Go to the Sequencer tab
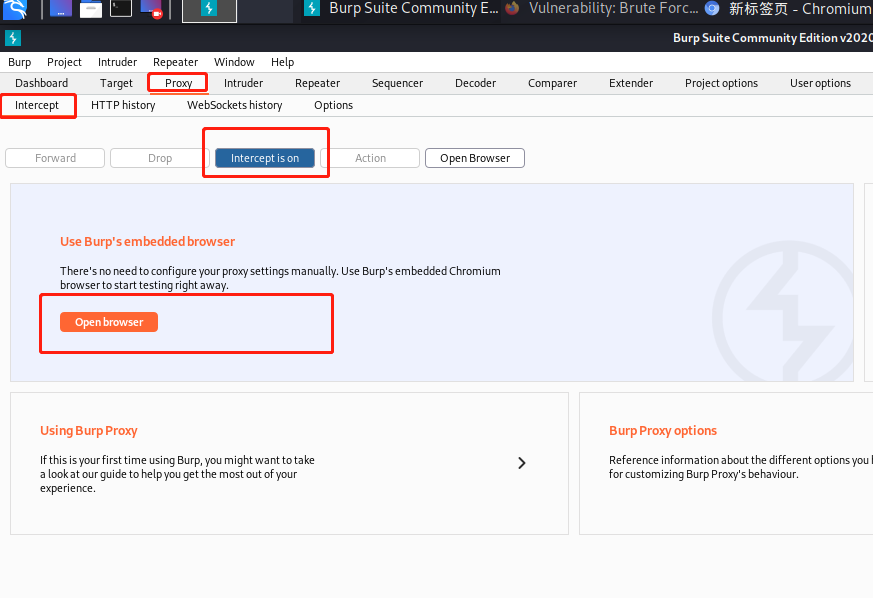Image resolution: width=873 pixels, height=598 pixels. [398, 83]
